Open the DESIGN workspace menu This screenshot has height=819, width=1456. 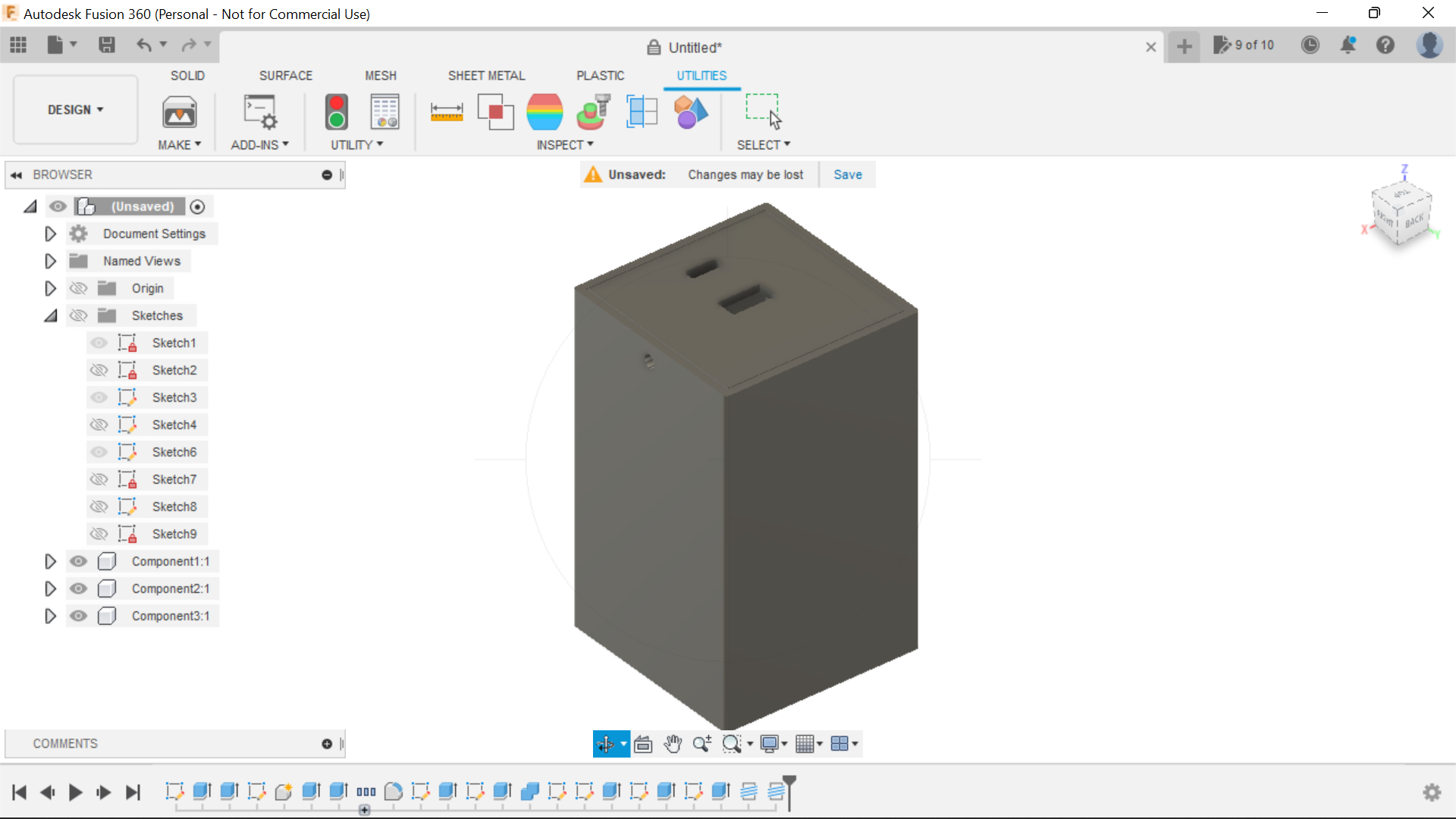point(74,109)
